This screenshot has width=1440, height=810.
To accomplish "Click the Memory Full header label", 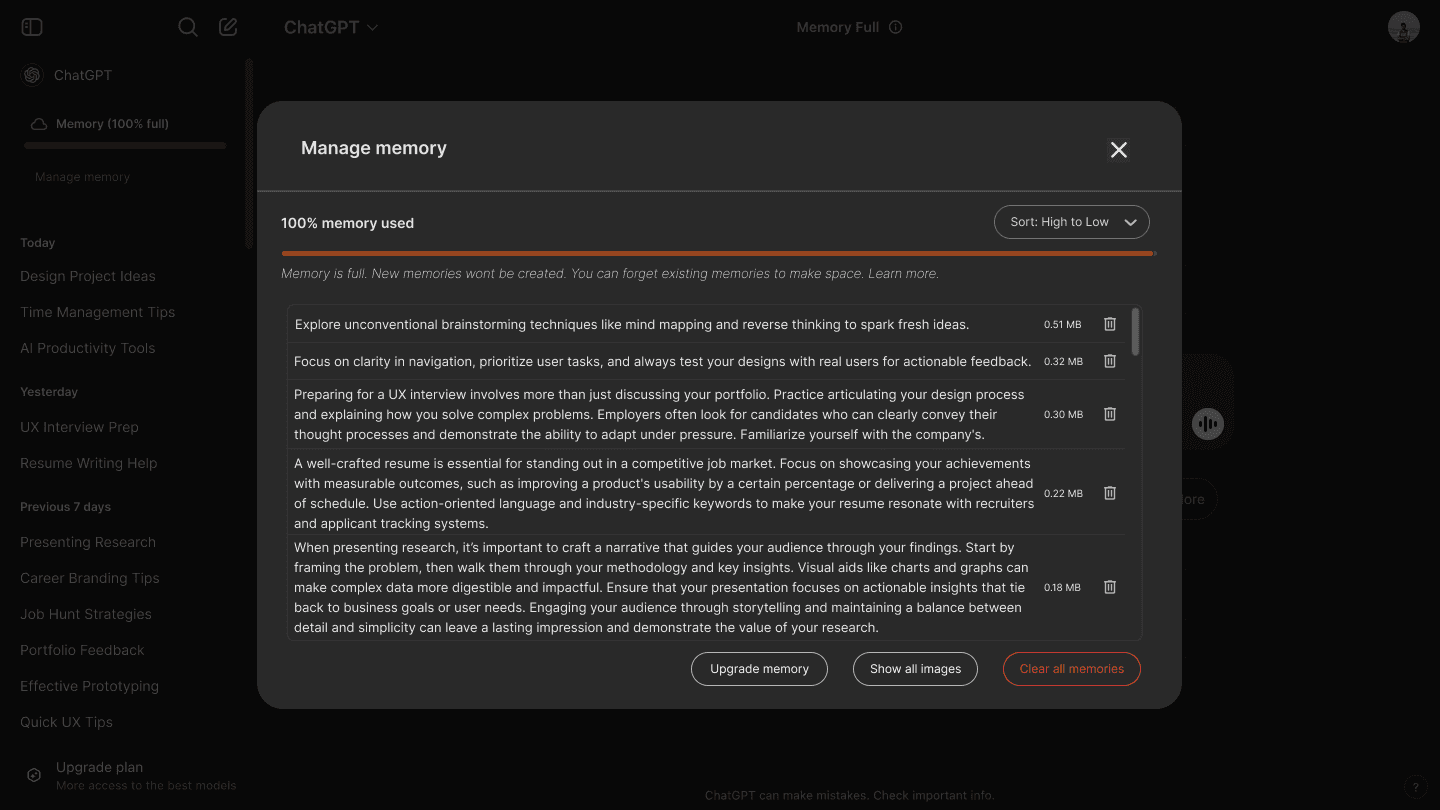I will pyautogui.click(x=837, y=27).
